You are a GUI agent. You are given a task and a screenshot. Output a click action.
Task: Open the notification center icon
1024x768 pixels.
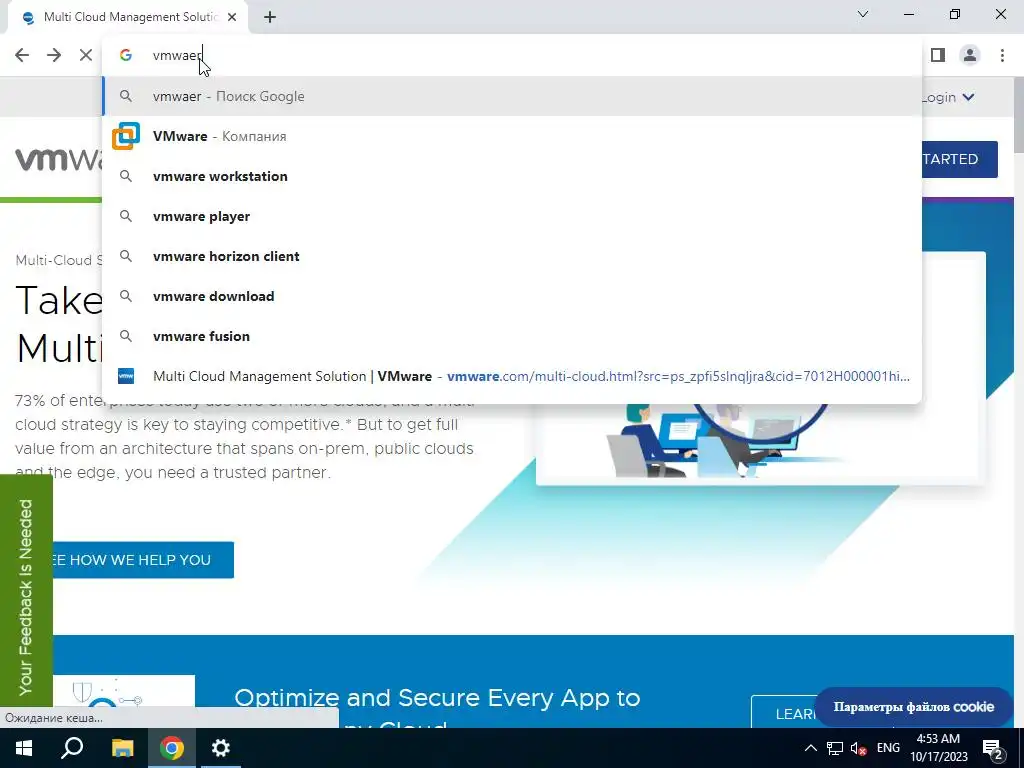tap(993, 749)
